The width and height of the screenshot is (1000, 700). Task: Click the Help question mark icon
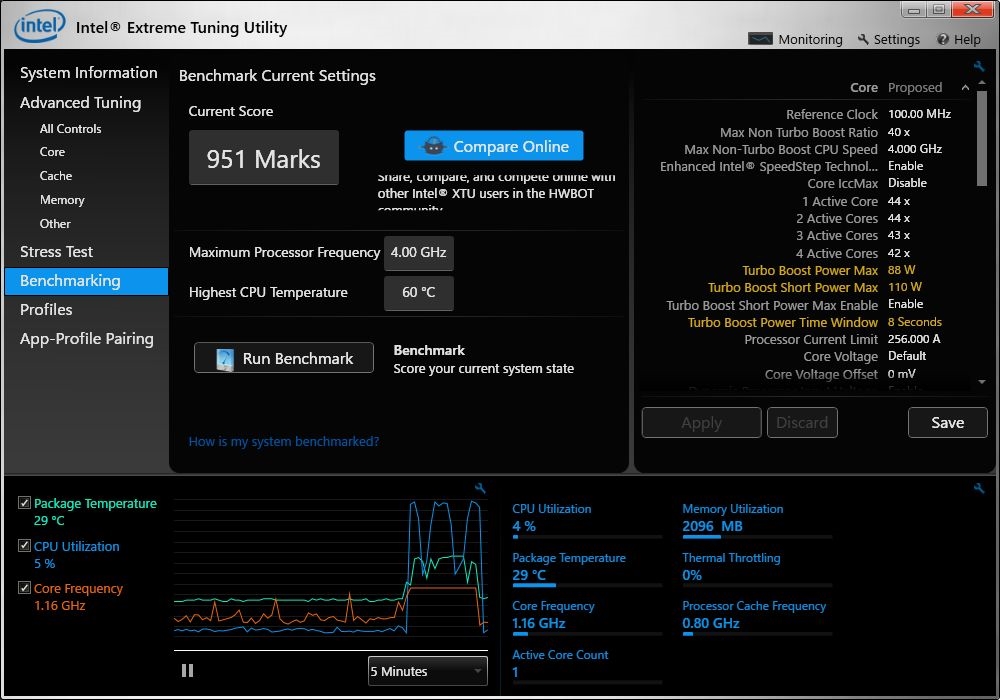click(x=942, y=40)
